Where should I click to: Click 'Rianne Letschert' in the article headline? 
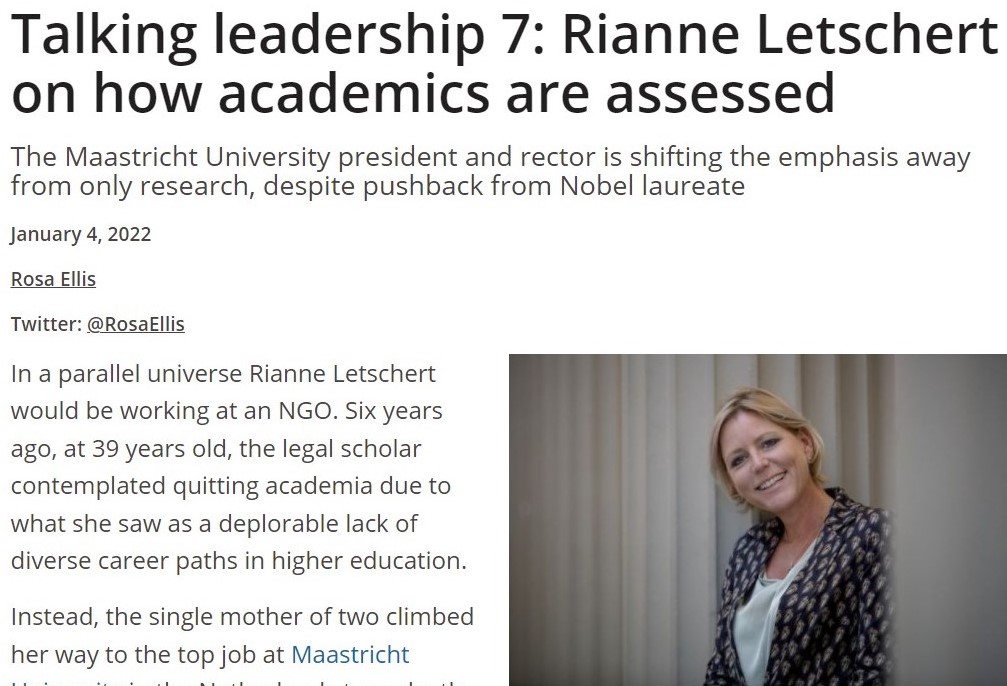[x=780, y=34]
